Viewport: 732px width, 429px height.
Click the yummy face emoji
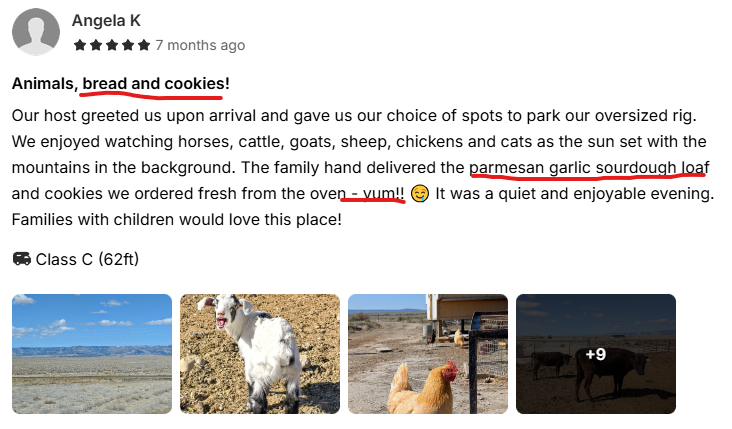click(420, 193)
